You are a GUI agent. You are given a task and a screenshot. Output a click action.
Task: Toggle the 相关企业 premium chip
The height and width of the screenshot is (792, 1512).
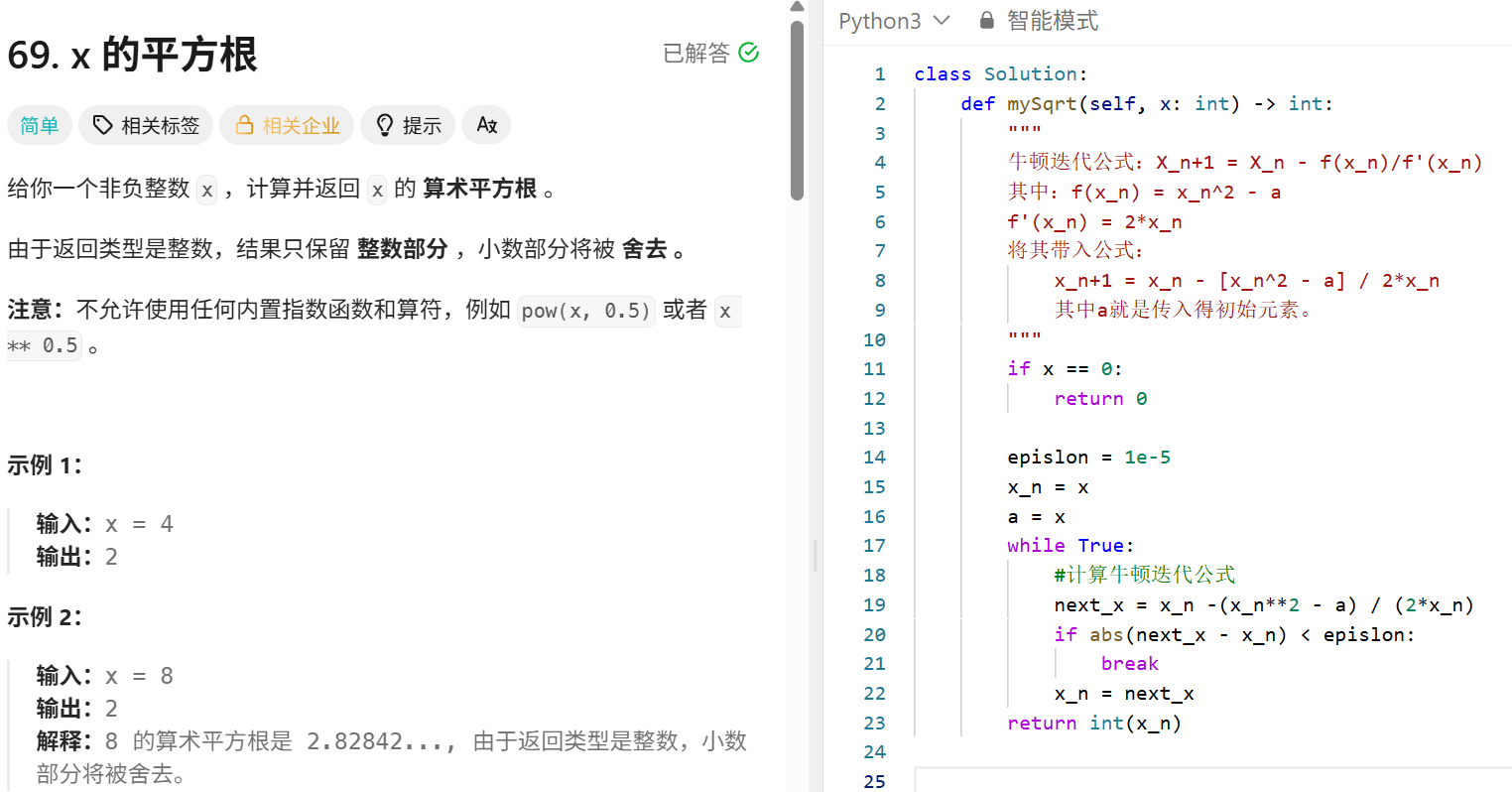(287, 125)
